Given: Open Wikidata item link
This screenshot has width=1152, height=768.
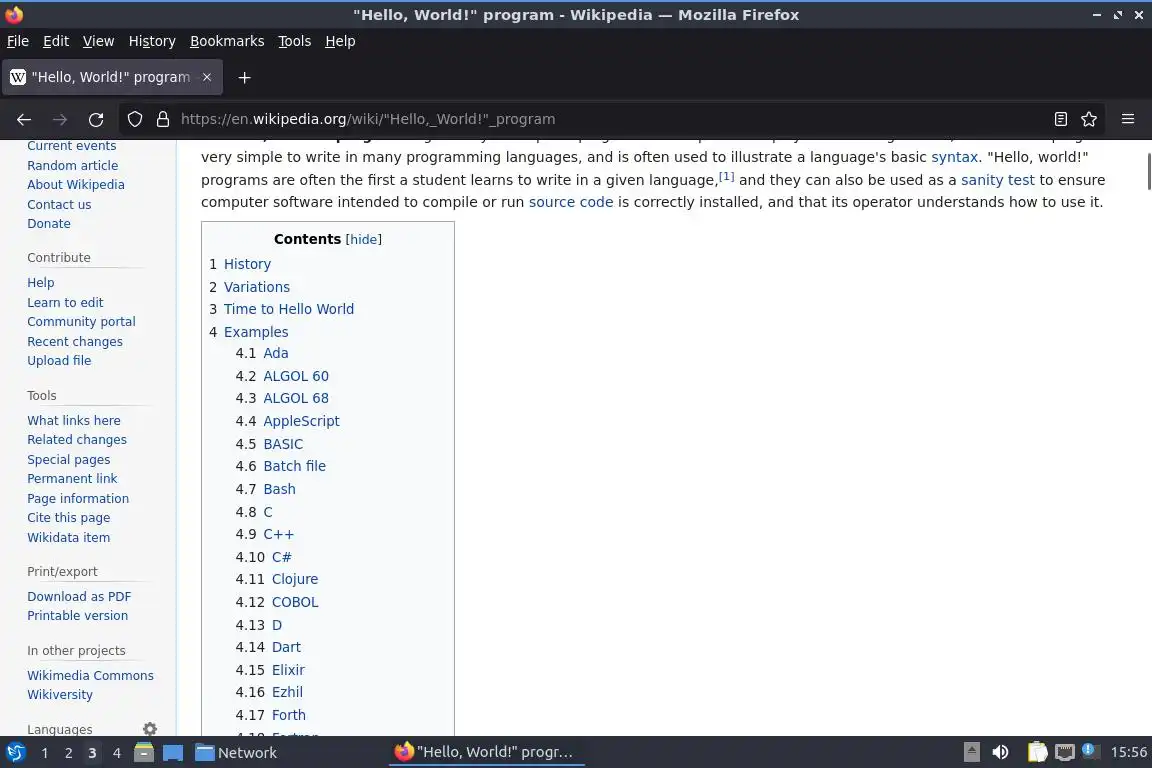Looking at the screenshot, I should (68, 537).
